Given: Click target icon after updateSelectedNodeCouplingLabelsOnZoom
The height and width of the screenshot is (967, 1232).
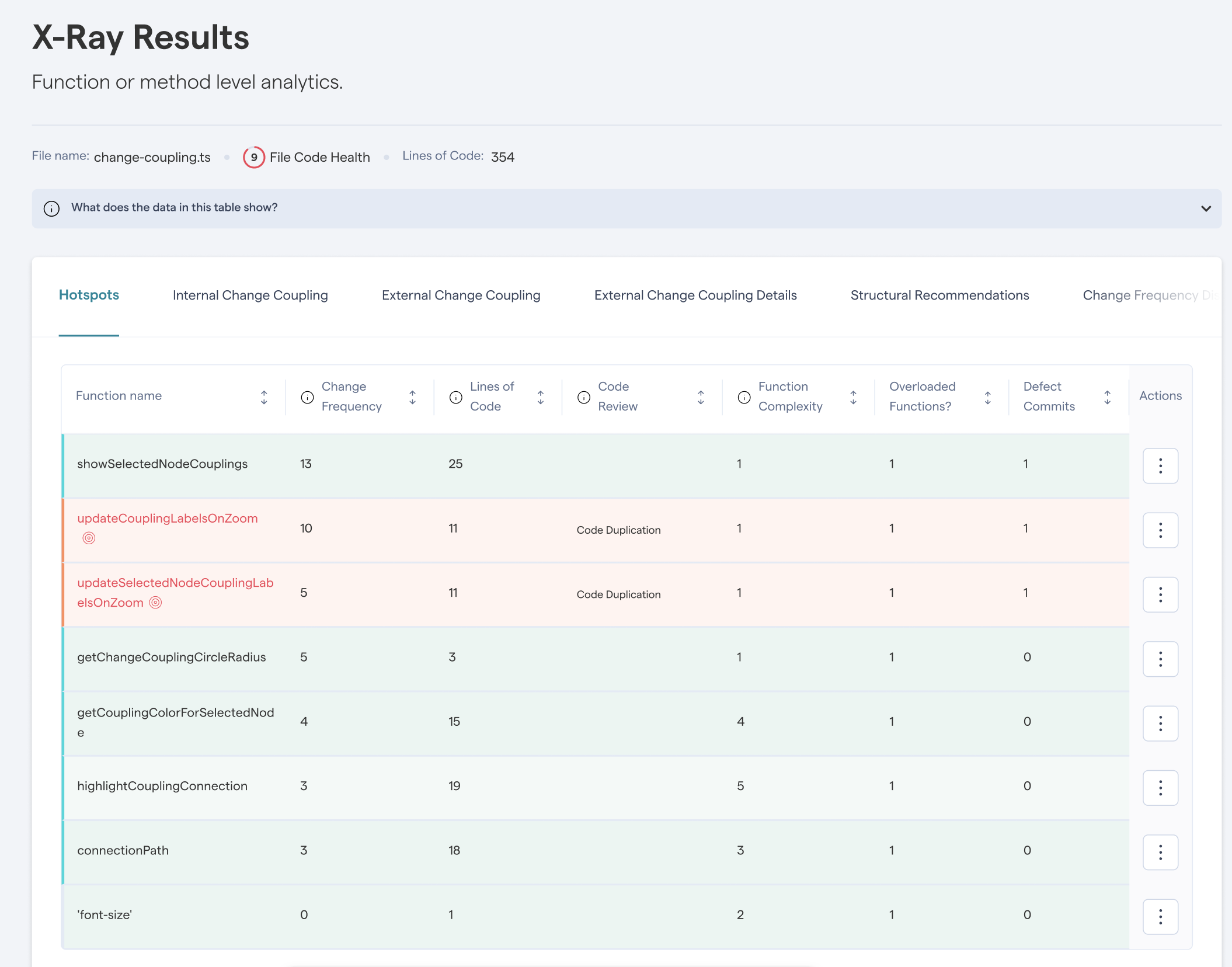Looking at the screenshot, I should (x=155, y=603).
